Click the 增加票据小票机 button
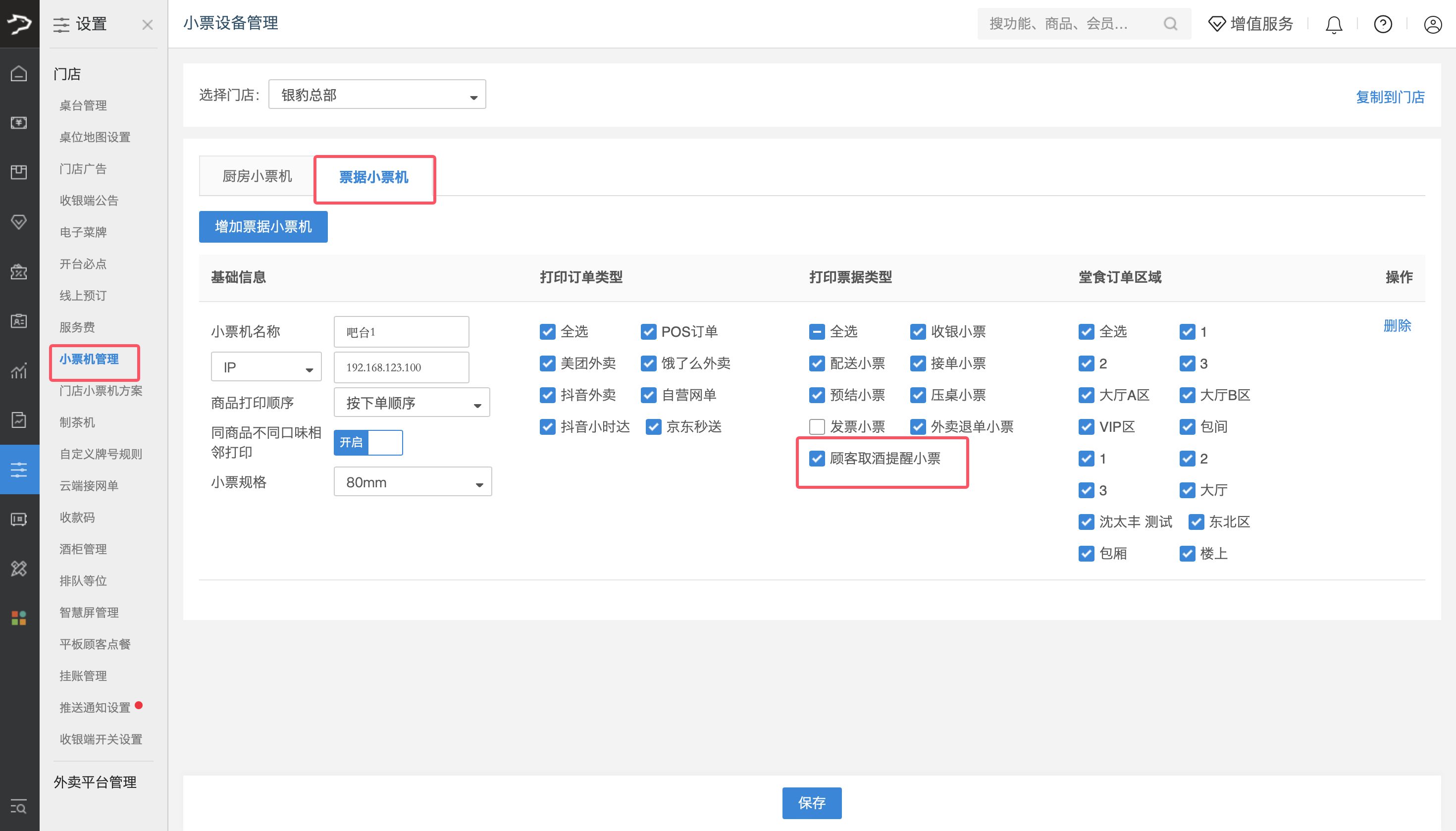Screen dimensions: 1456x831 coord(263,227)
